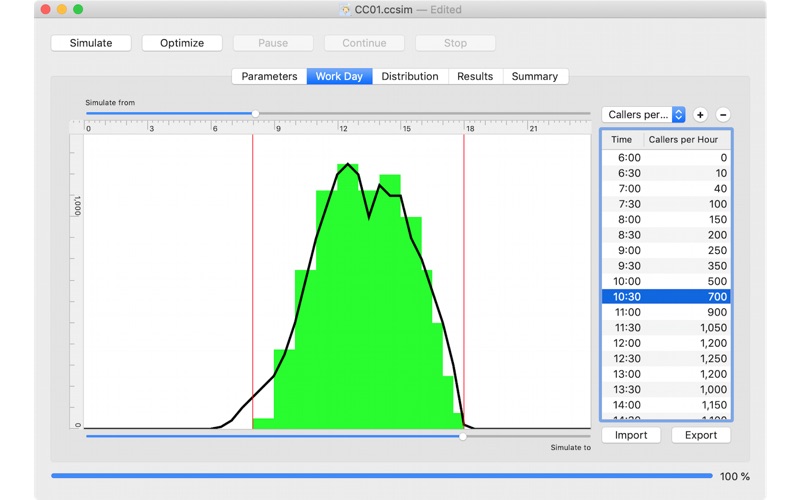Click the Simulate to slider handle
Viewport: 800px width, 500px height.
(x=463, y=436)
